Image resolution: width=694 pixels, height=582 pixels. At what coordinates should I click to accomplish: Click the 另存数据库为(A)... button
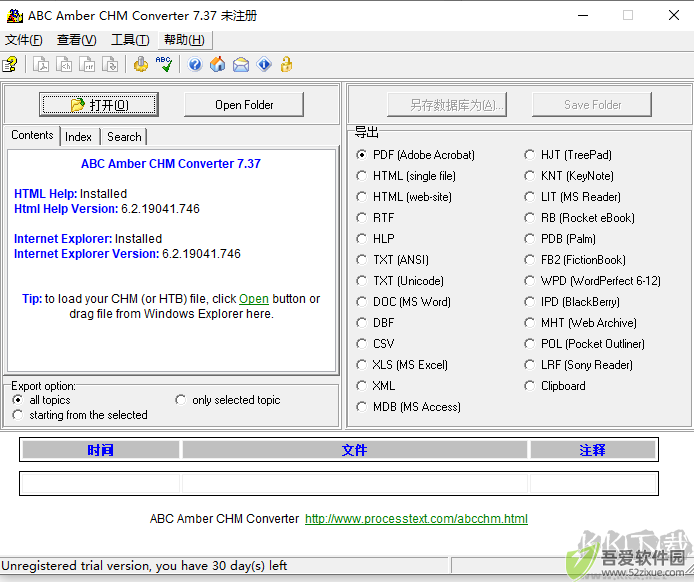447,105
